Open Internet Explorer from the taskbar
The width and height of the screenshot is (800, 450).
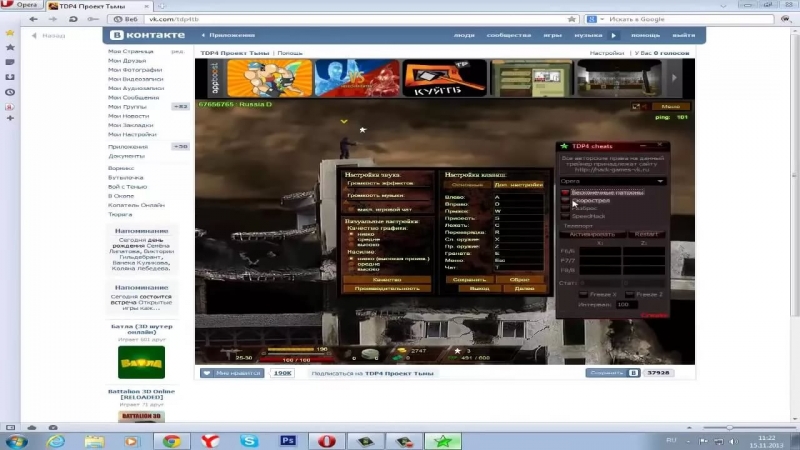[55, 441]
